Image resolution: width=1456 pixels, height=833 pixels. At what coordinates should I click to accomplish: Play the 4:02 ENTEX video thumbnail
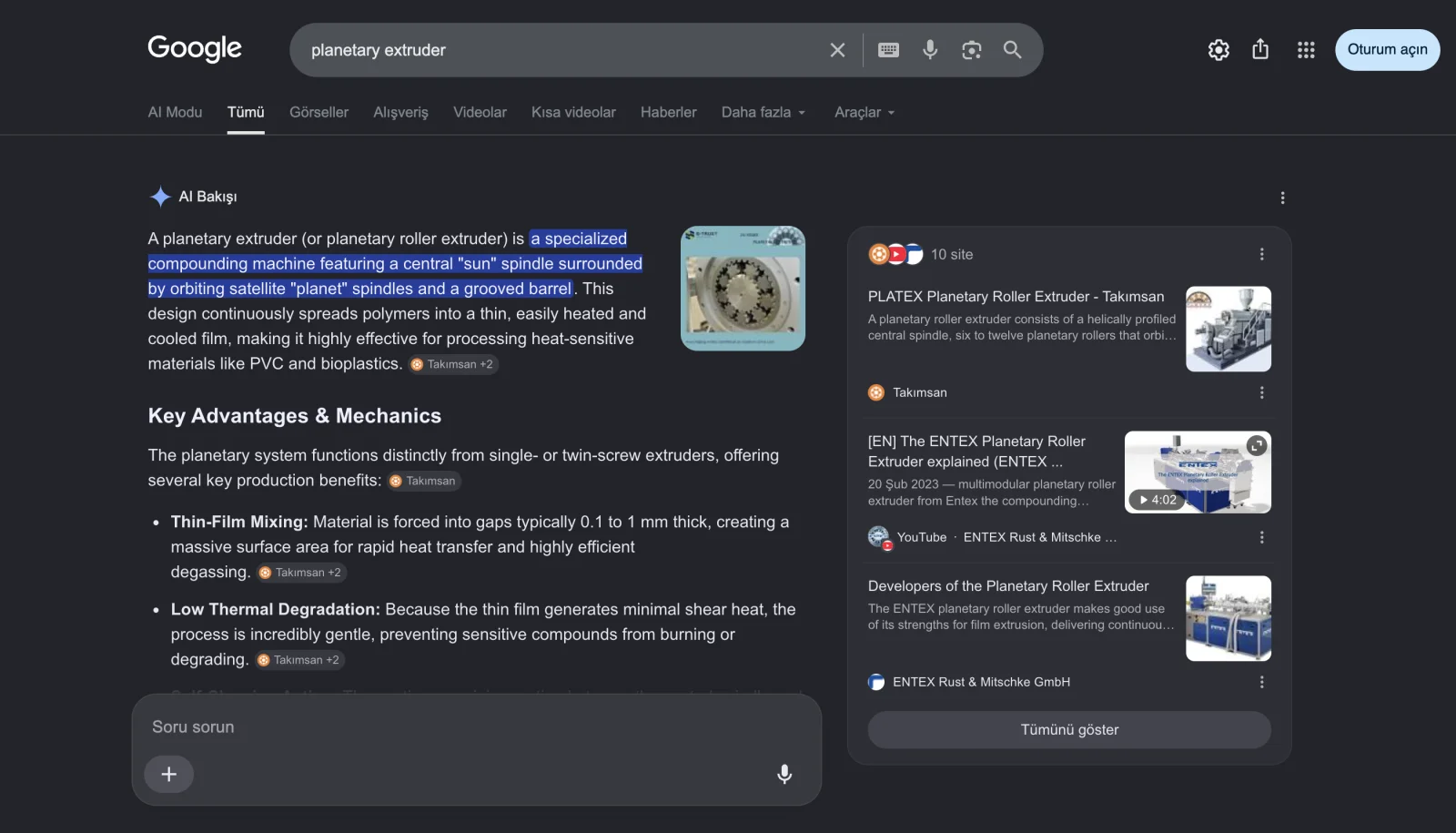pos(1198,472)
